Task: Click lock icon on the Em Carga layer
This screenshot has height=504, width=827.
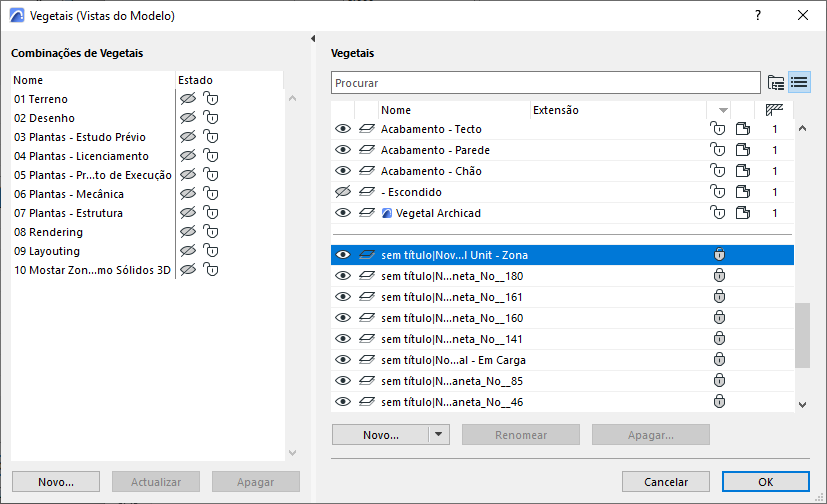Action: [x=718, y=360]
